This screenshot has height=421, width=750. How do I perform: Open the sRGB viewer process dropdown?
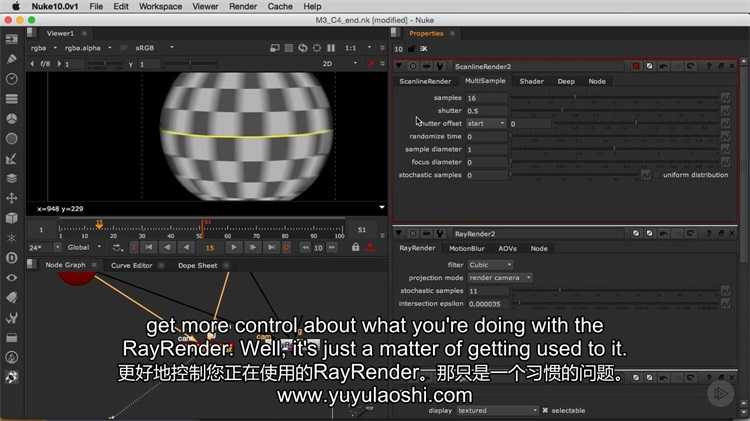pyautogui.click(x=154, y=48)
